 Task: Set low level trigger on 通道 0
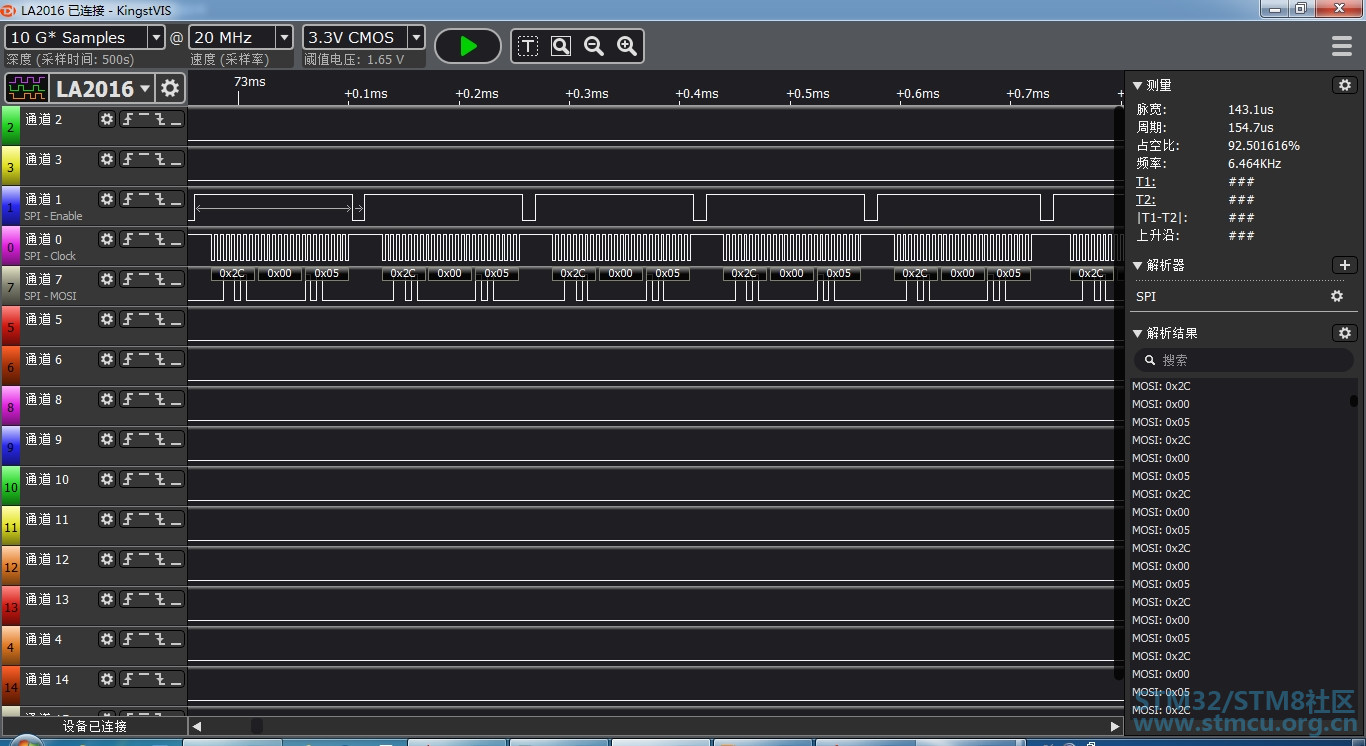[x=176, y=239]
